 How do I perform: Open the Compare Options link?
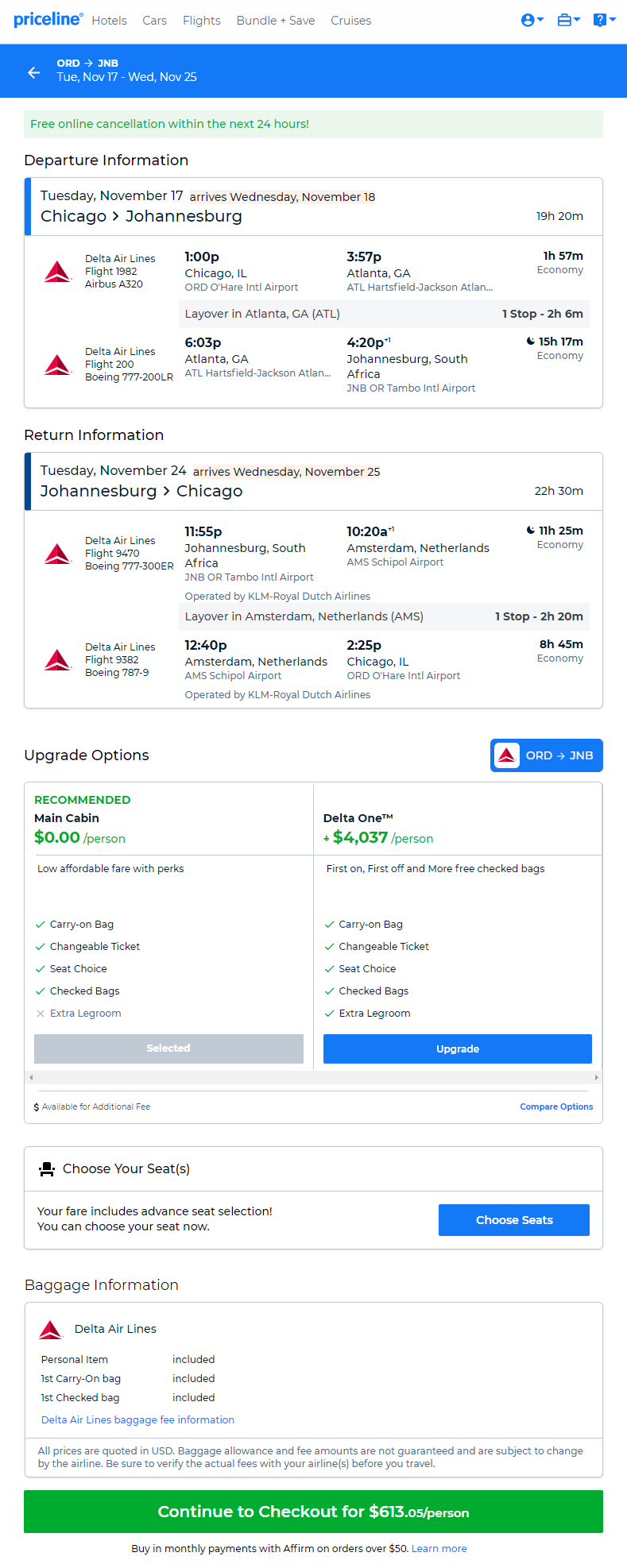556,1106
